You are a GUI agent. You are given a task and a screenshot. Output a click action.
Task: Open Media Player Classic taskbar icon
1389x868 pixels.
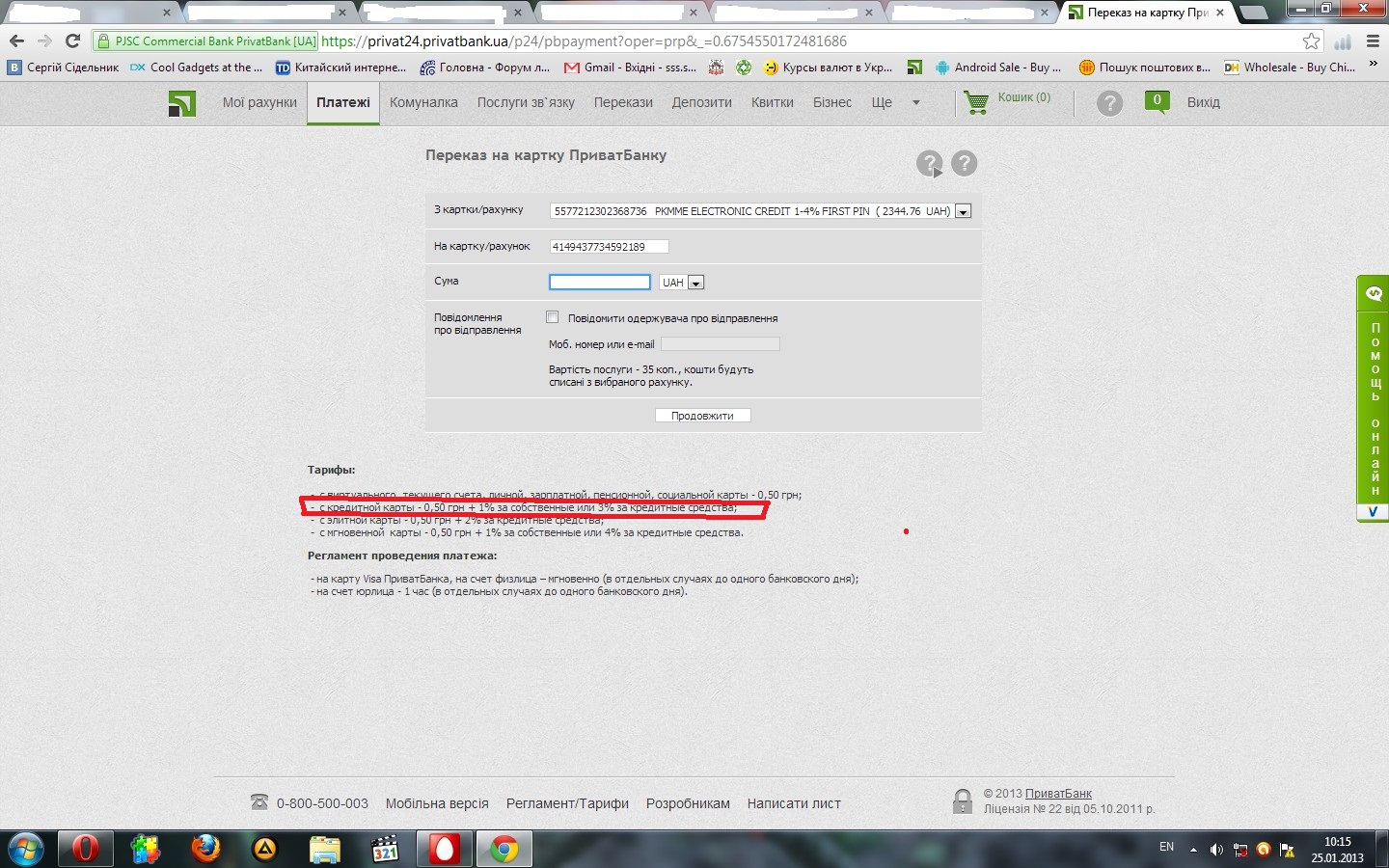[385, 850]
